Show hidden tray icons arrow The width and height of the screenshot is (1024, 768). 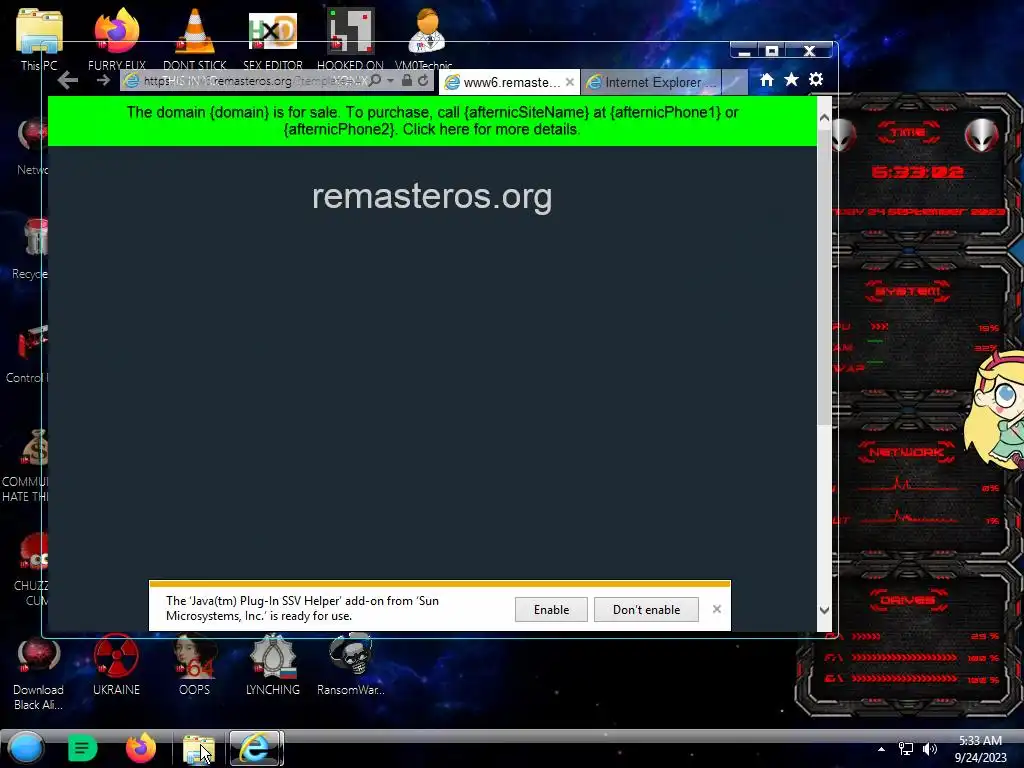tap(882, 749)
